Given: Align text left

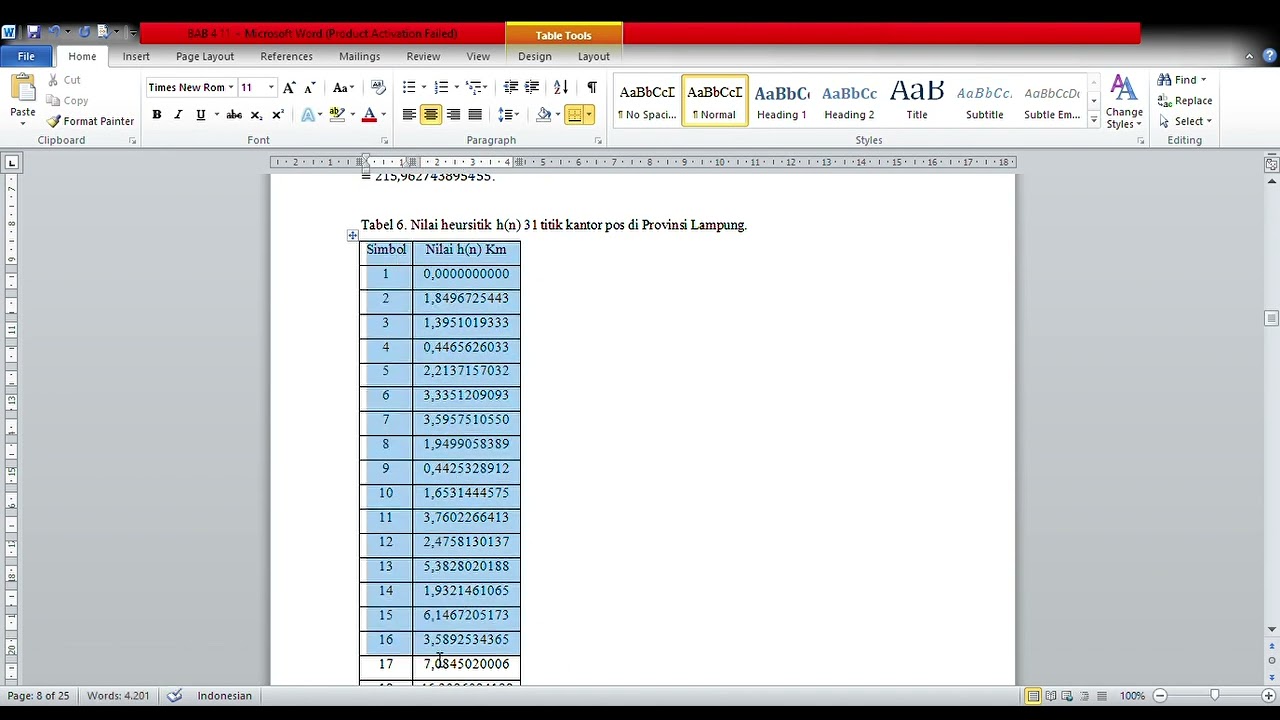Looking at the screenshot, I should [x=409, y=115].
